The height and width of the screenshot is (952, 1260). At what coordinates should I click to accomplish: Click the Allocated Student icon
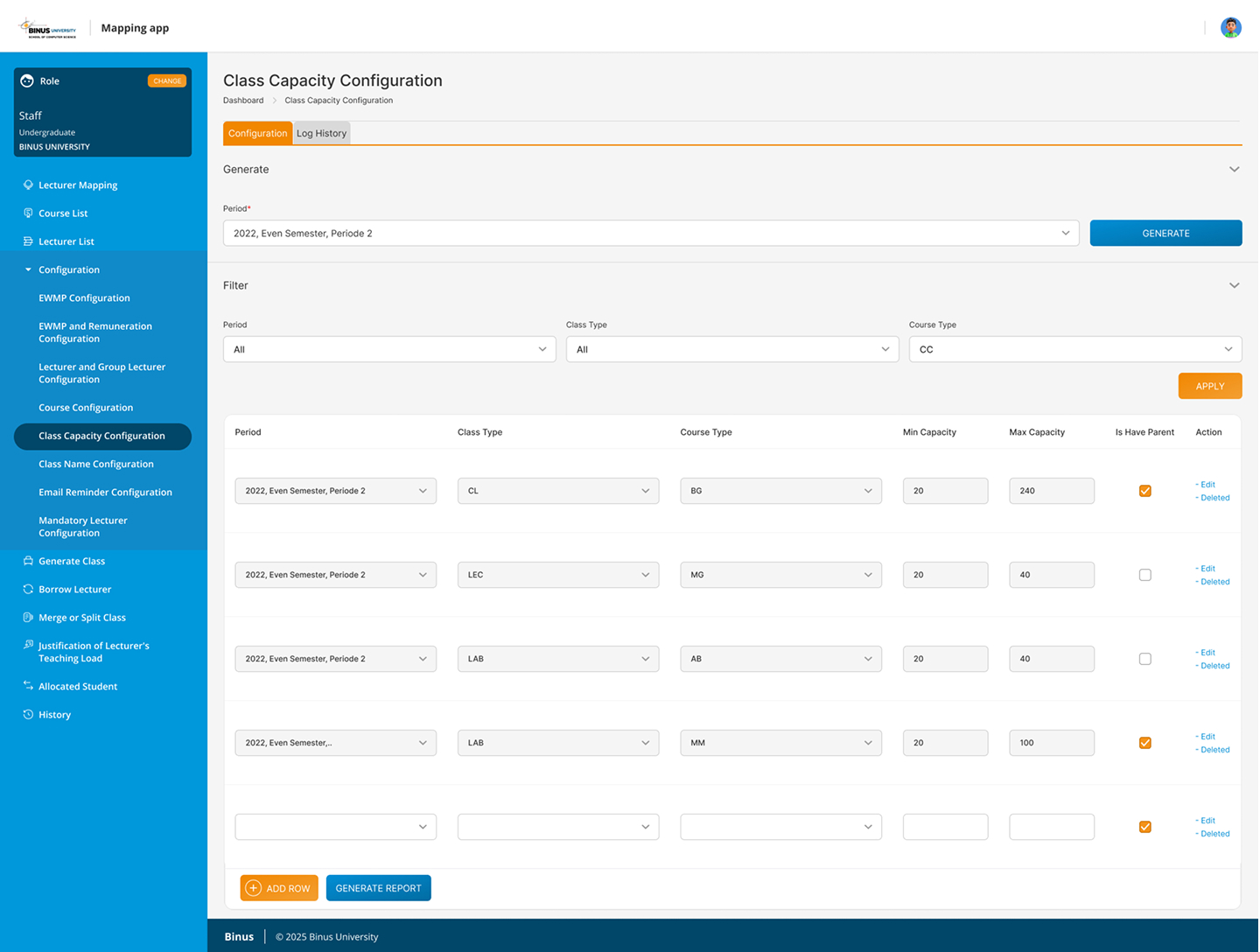click(x=28, y=686)
